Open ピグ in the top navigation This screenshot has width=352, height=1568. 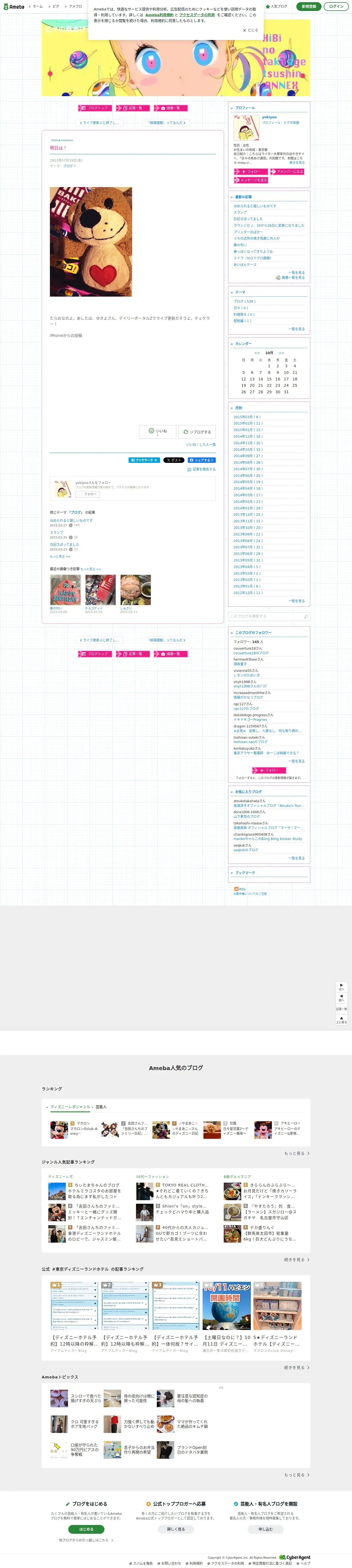55,7
